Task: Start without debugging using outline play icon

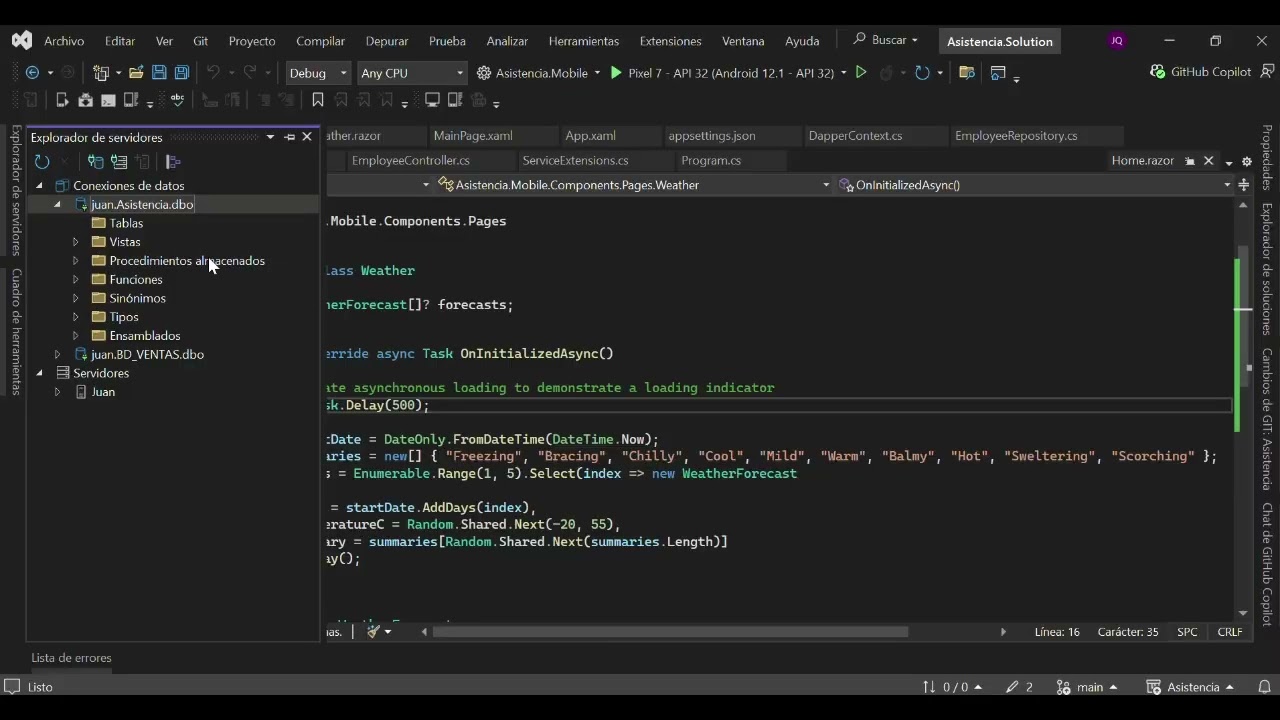Action: click(861, 72)
